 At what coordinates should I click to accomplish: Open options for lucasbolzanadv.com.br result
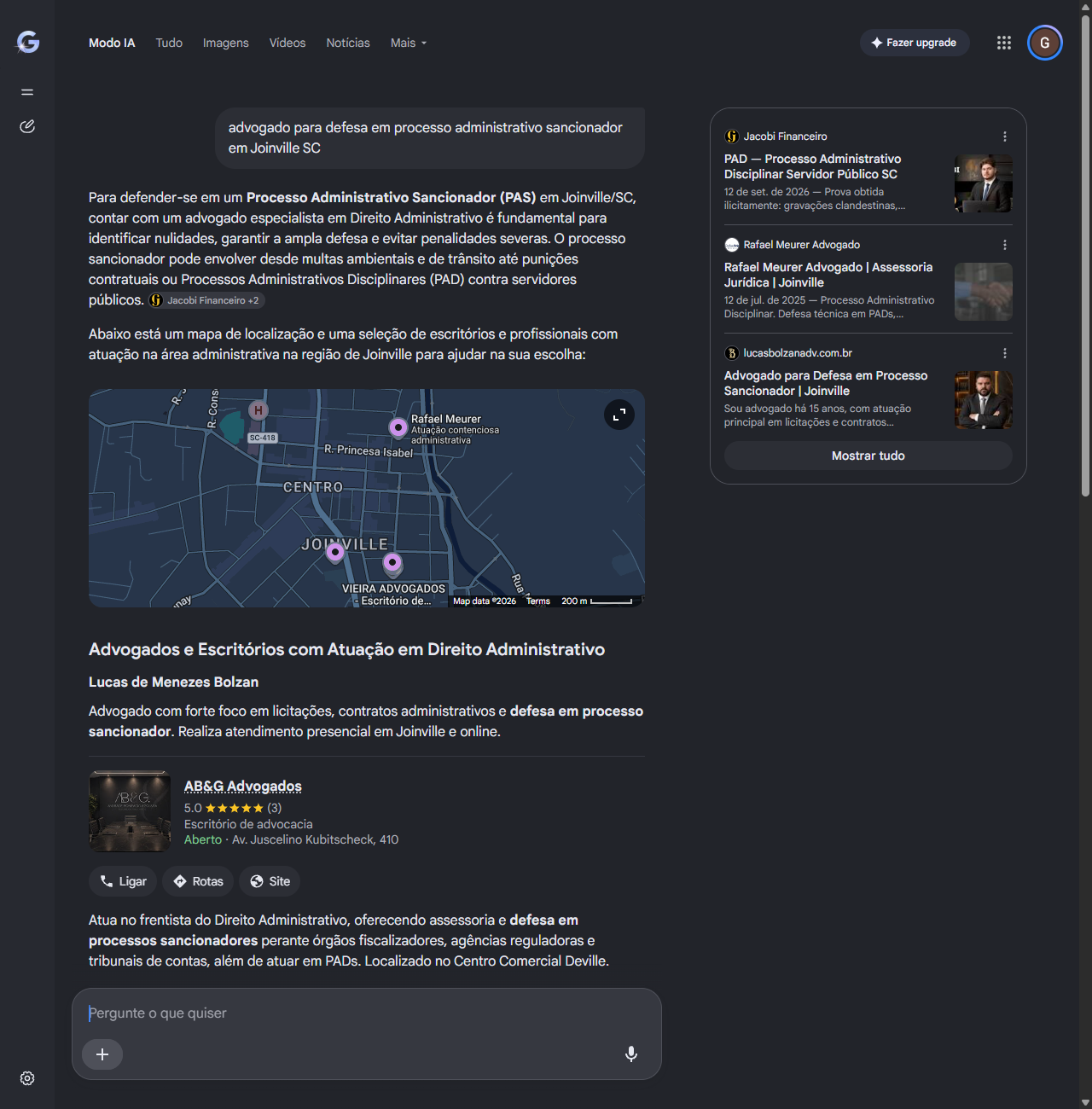[x=1005, y=353]
